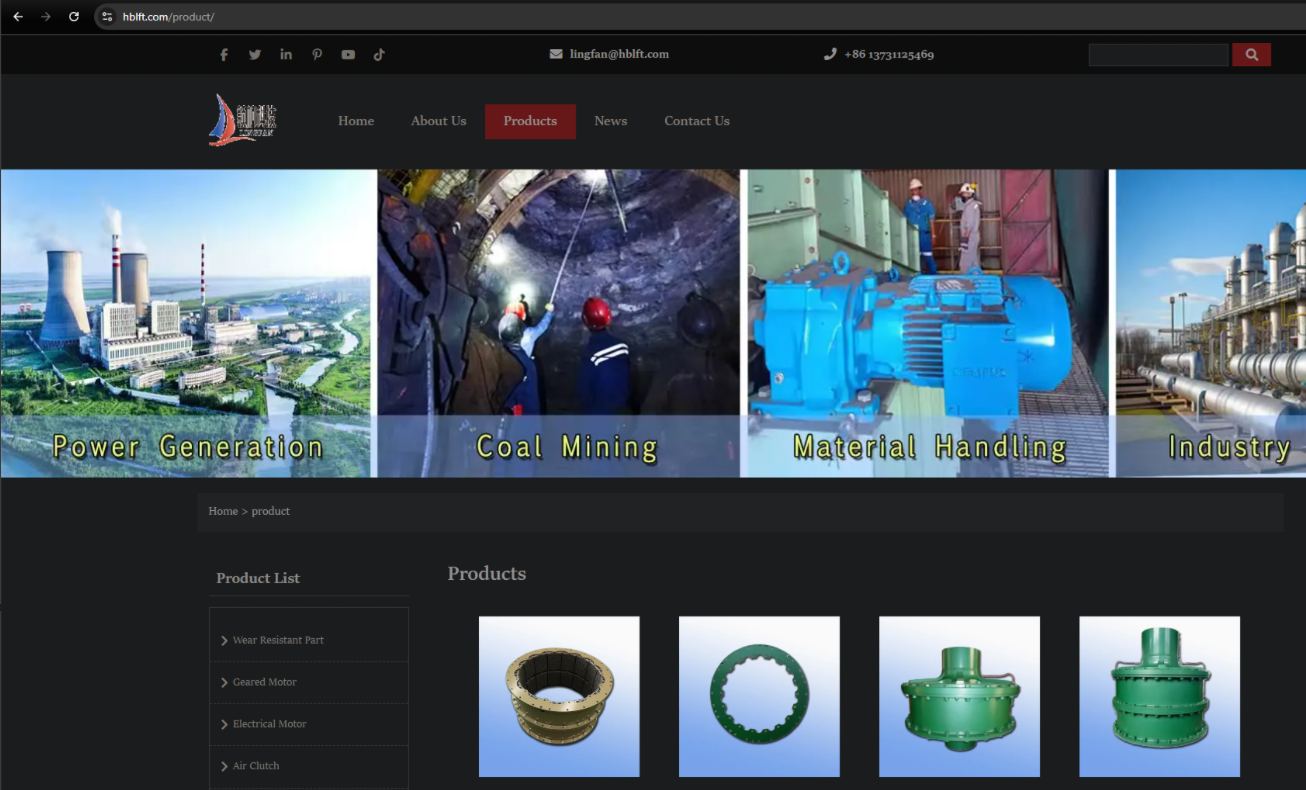Screen dimensions: 1306x790
Task: Click inside the site search text field
Action: pos(1158,55)
